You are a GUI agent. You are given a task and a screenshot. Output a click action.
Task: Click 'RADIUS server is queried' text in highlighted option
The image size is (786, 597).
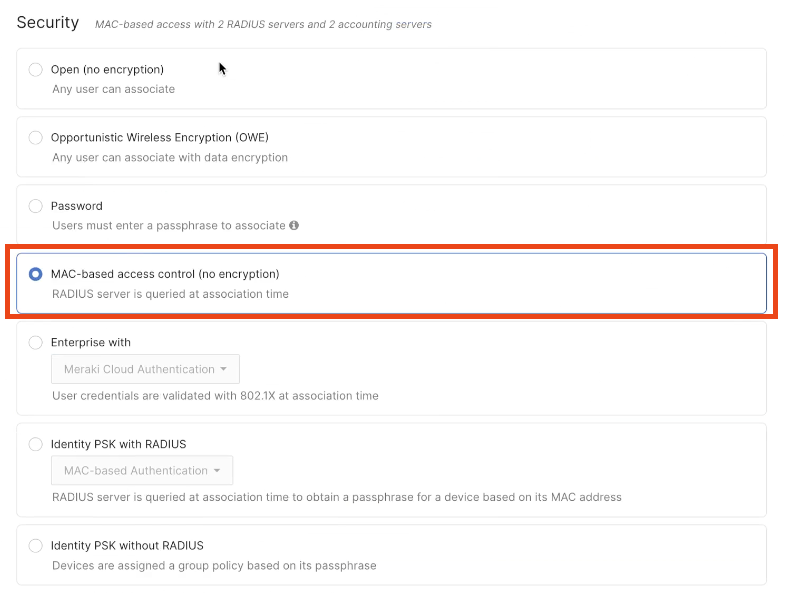coord(170,294)
